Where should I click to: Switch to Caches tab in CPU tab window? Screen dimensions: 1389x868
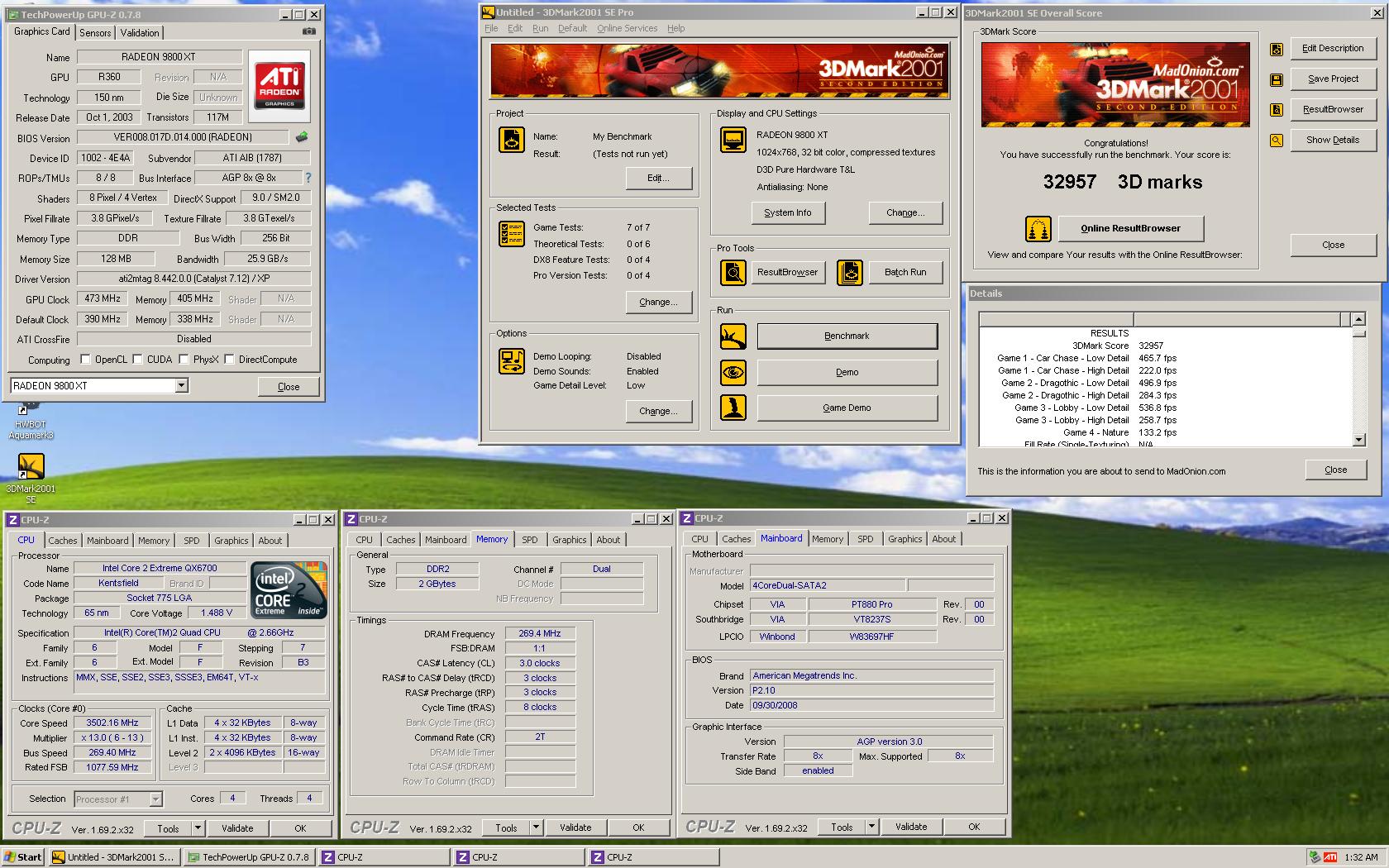(62, 541)
